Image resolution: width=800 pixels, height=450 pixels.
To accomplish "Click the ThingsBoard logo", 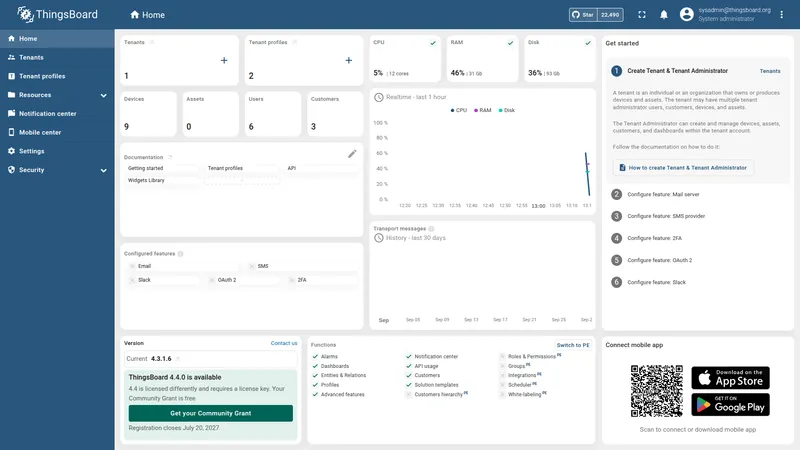I will [x=57, y=14].
